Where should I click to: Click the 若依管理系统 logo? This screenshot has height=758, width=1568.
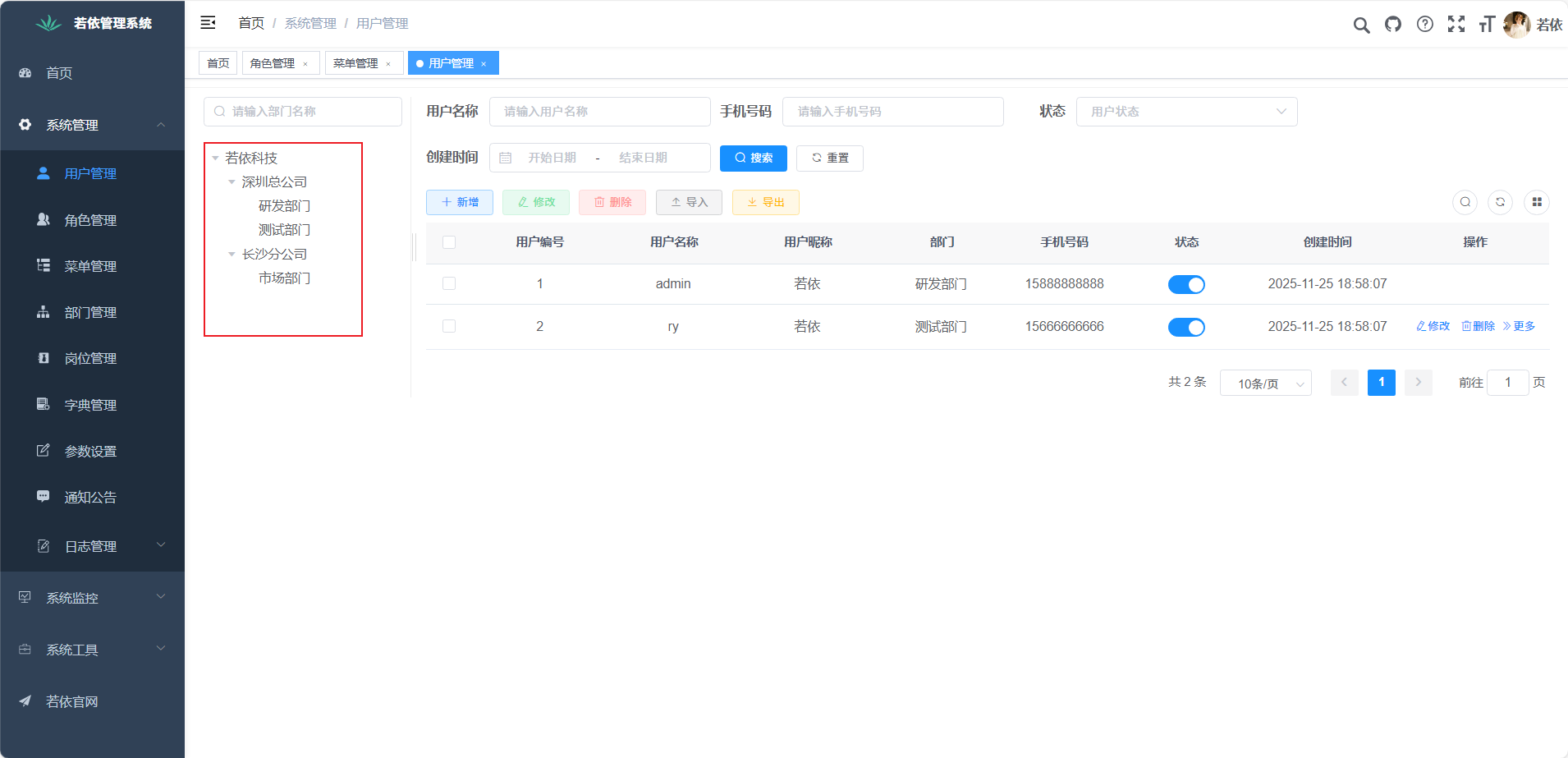[x=93, y=23]
